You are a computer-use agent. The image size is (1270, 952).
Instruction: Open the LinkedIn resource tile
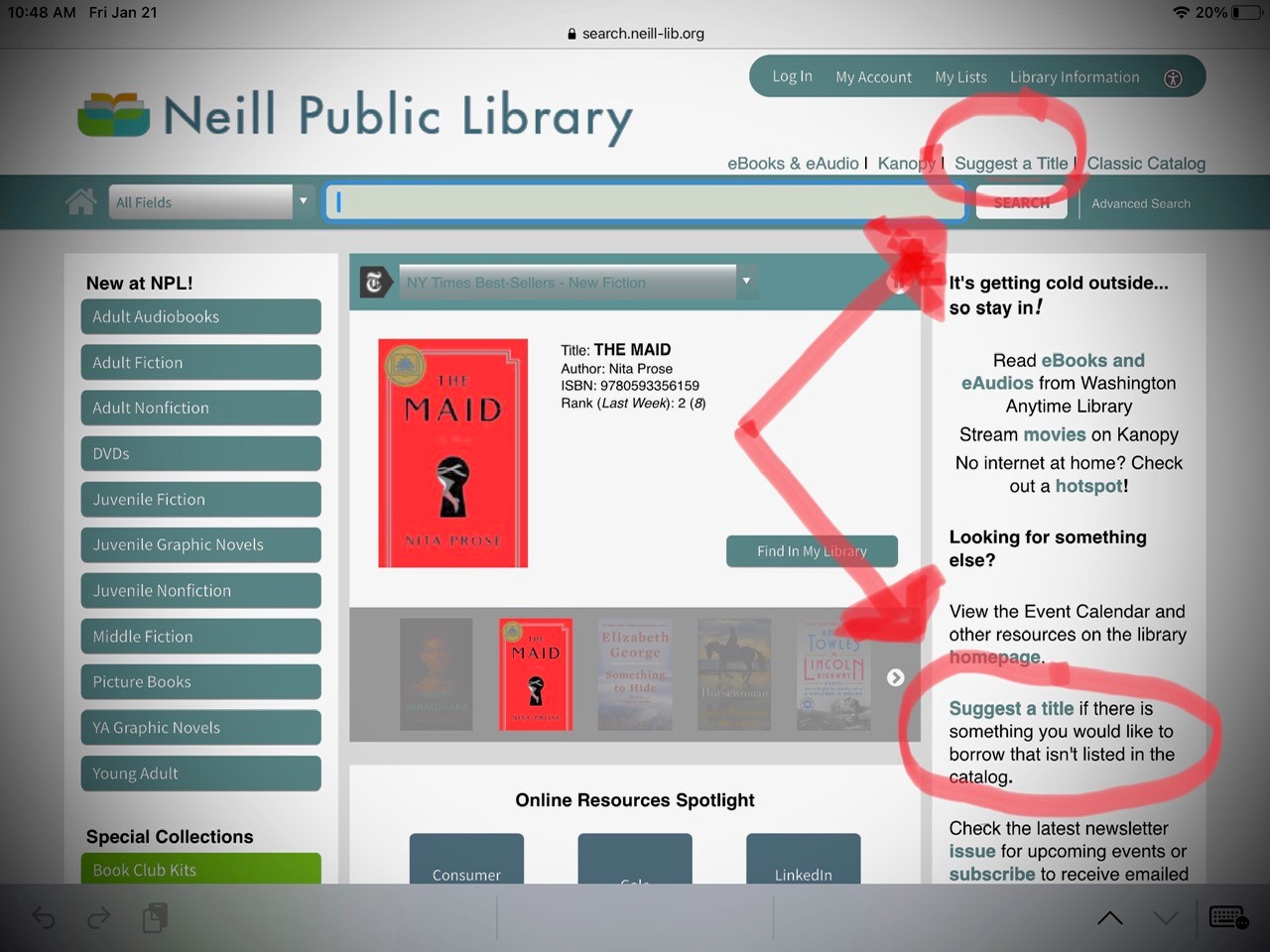[x=804, y=859]
